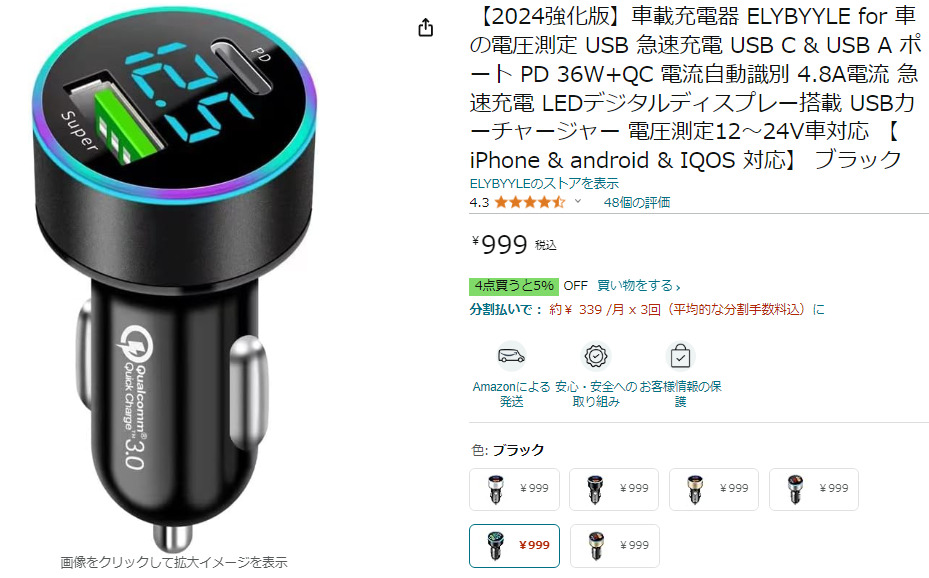The width and height of the screenshot is (929, 578).
Task: Click the 買い物をする link
Action: 639,285
